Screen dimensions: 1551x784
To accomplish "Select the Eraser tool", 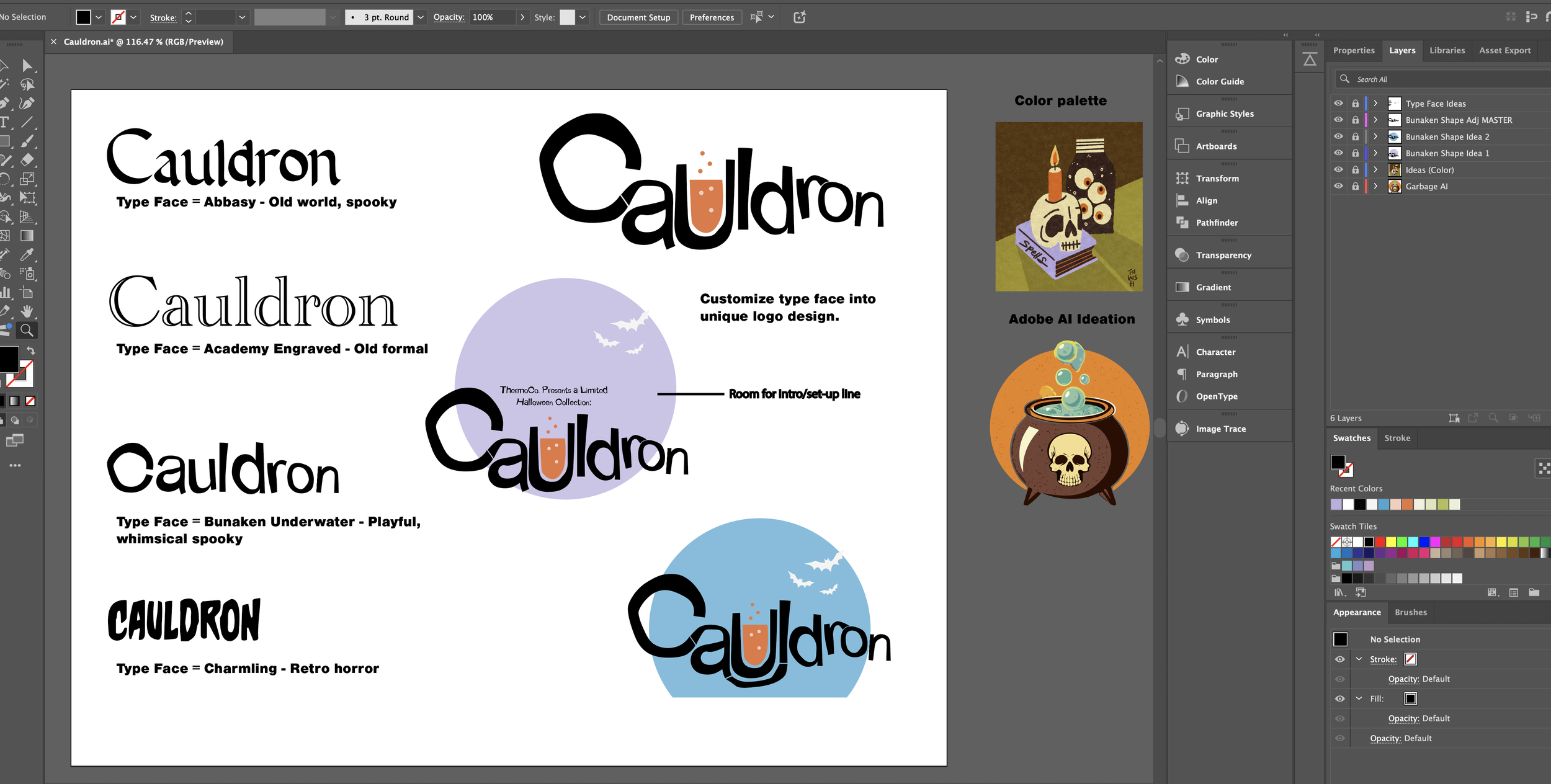I will 27,160.
